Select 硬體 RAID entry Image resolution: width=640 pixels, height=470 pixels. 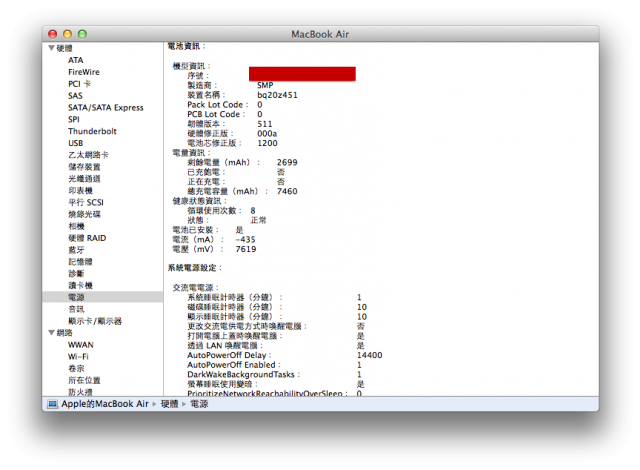(87, 238)
